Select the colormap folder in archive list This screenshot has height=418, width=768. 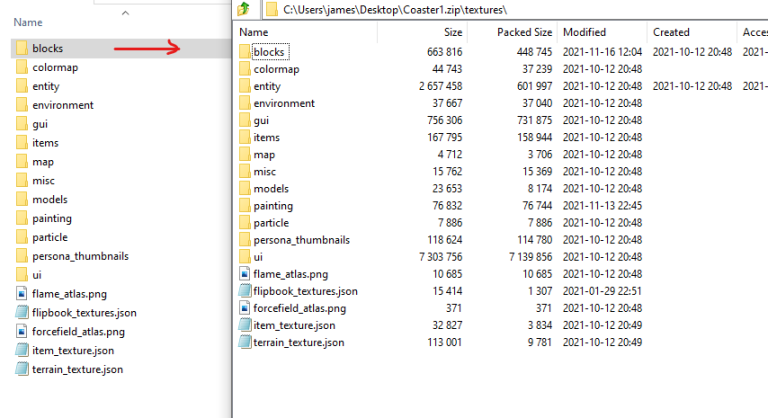point(276,69)
